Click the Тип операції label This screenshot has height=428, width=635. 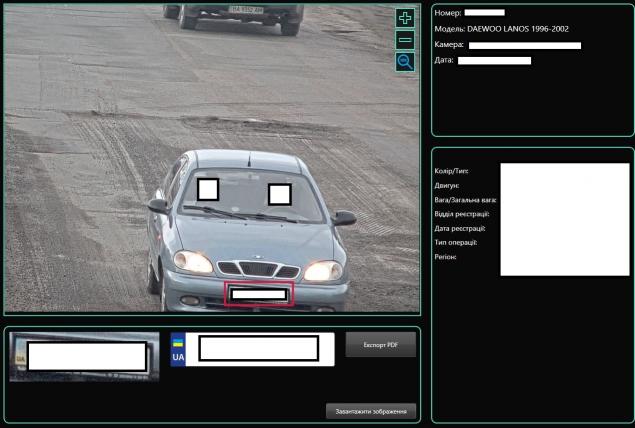click(x=456, y=243)
